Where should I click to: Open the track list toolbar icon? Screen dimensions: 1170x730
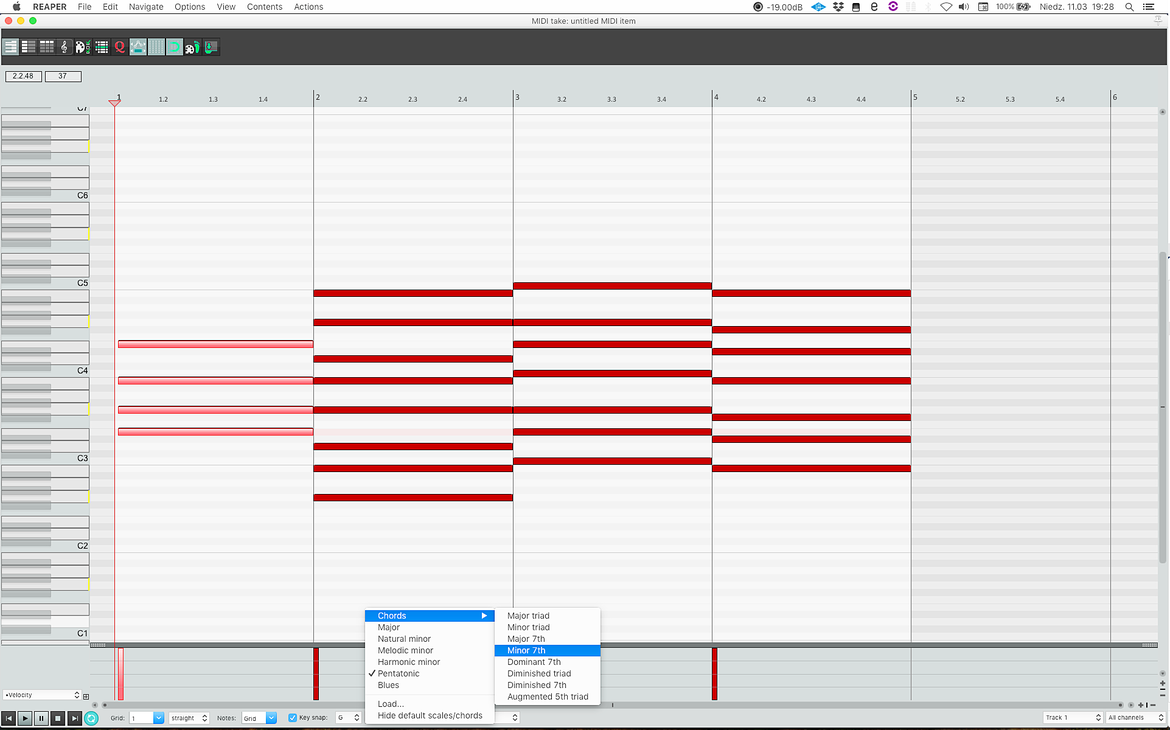point(101,47)
